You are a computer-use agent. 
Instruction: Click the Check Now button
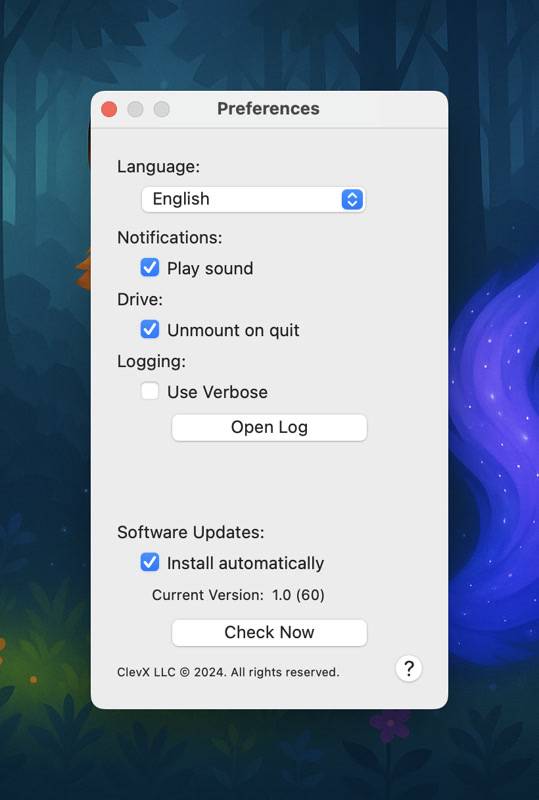tap(269, 632)
